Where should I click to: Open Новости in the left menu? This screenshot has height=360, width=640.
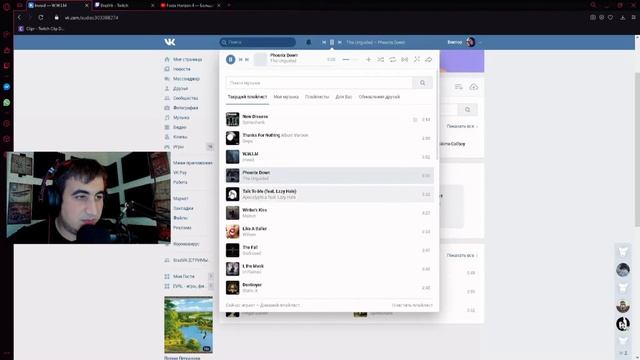click(182, 69)
